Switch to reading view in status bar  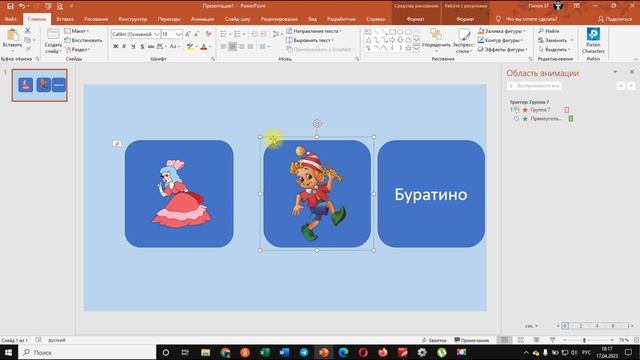click(x=536, y=340)
